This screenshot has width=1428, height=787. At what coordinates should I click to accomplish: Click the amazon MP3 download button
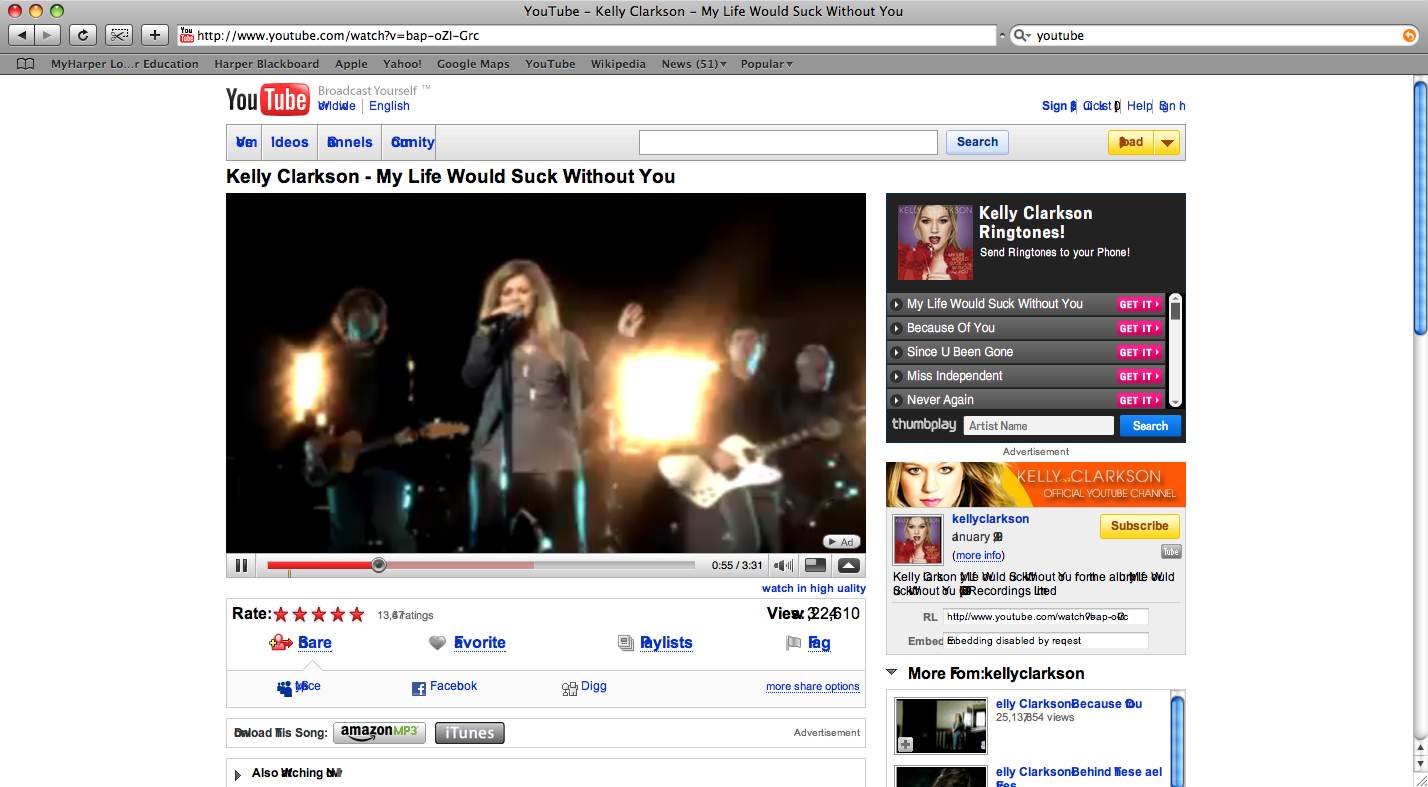point(379,733)
